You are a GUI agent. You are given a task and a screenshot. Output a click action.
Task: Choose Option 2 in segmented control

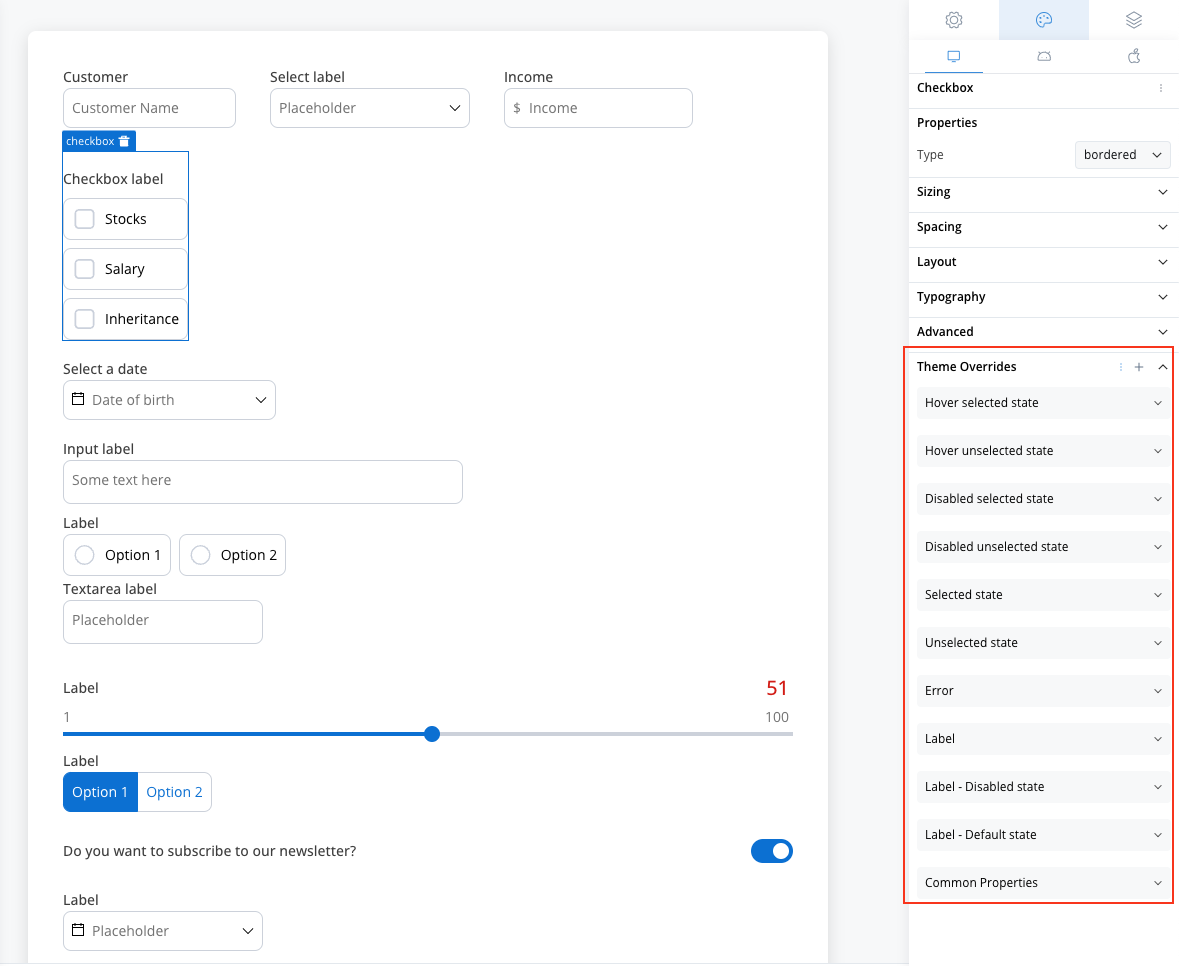[x=174, y=792]
